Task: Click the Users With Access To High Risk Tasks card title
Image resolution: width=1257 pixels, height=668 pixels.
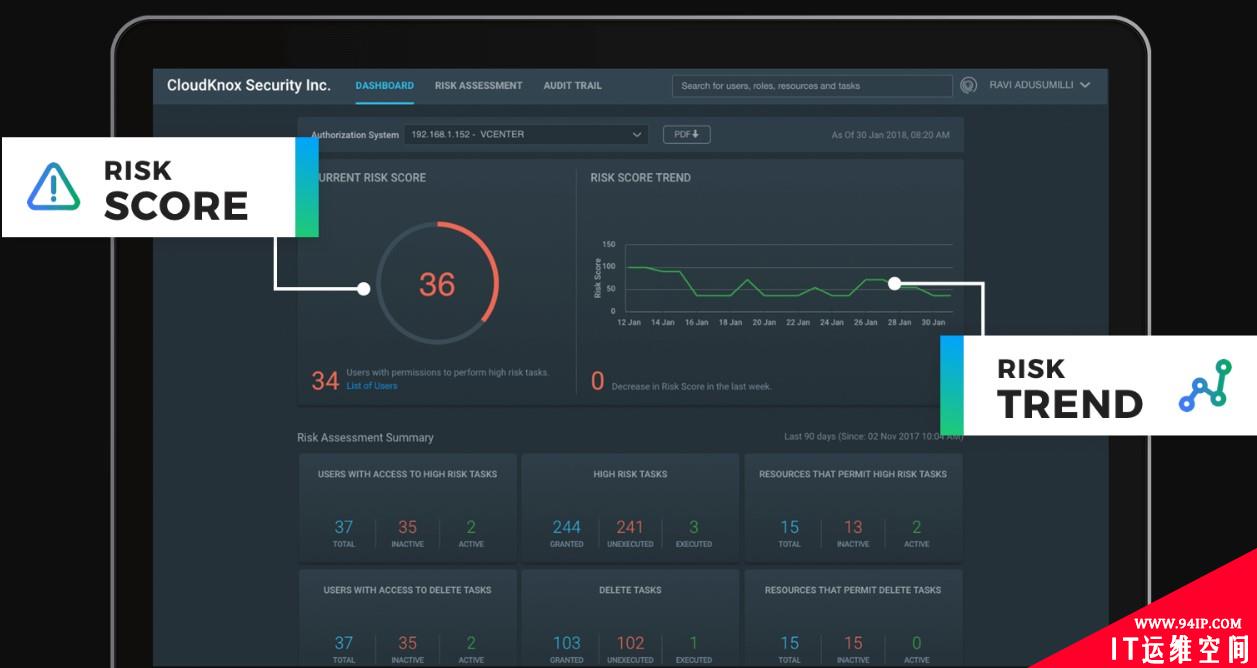Action: tap(407, 474)
